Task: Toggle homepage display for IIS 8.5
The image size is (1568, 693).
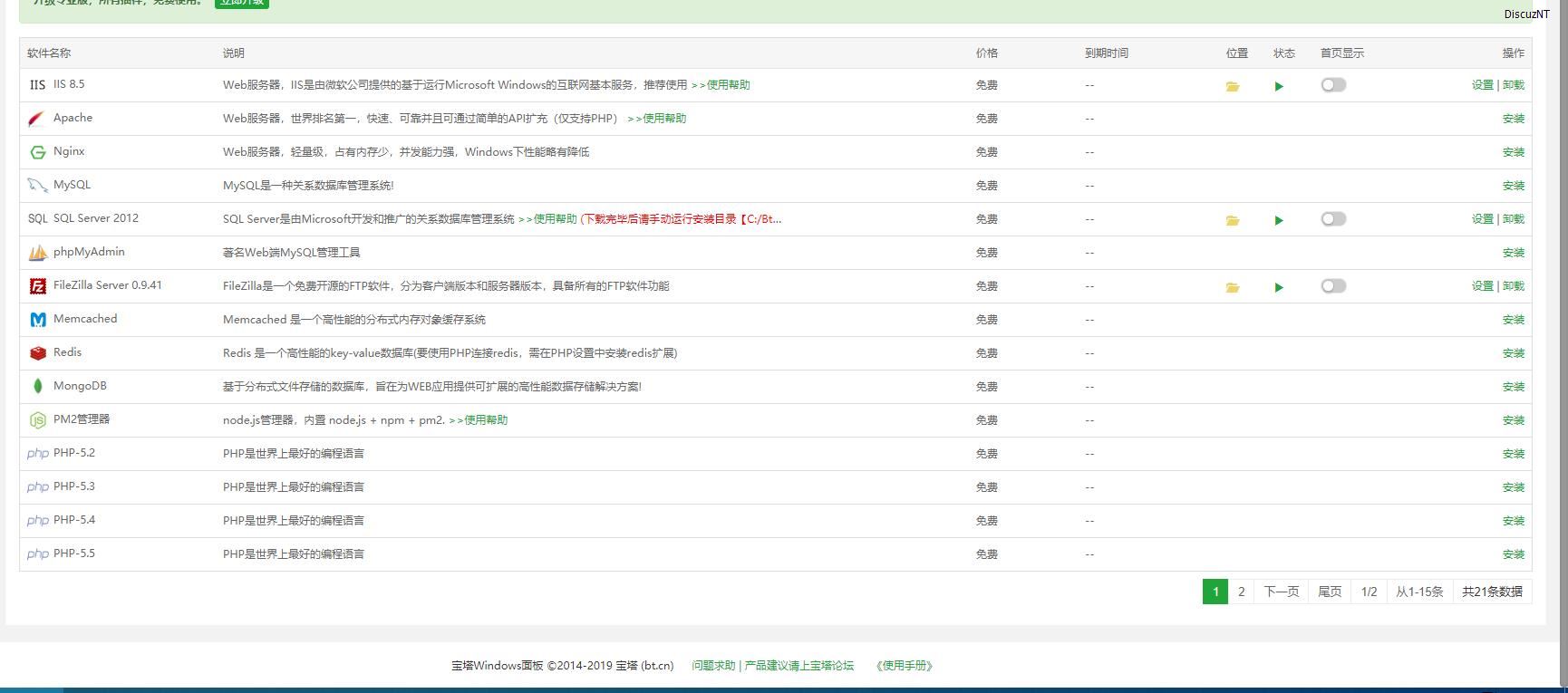Action: point(1333,85)
